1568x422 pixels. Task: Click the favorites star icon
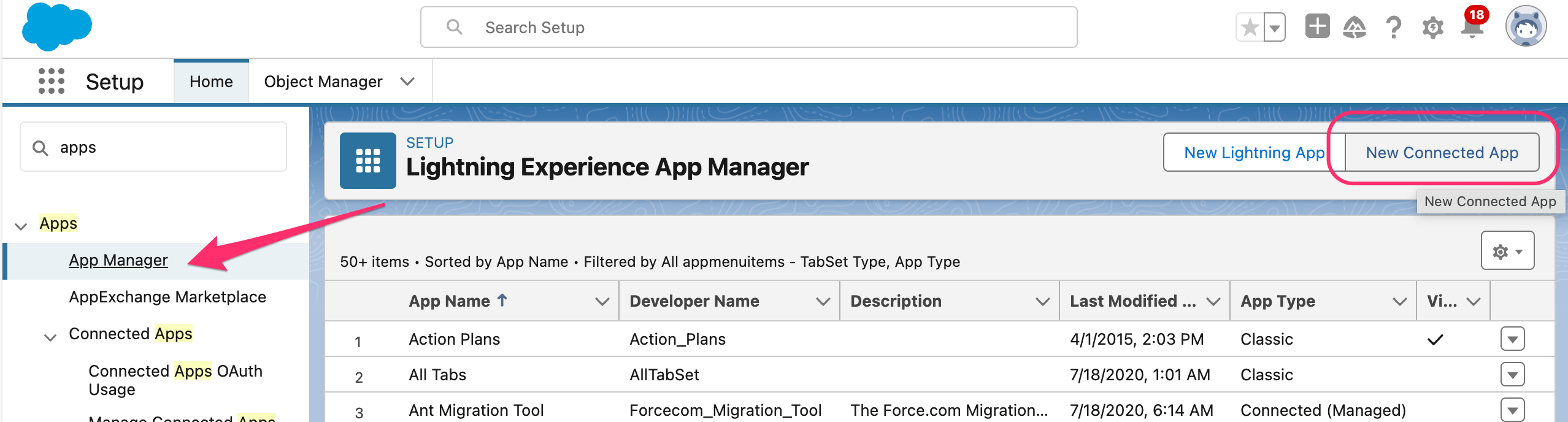point(1250,28)
